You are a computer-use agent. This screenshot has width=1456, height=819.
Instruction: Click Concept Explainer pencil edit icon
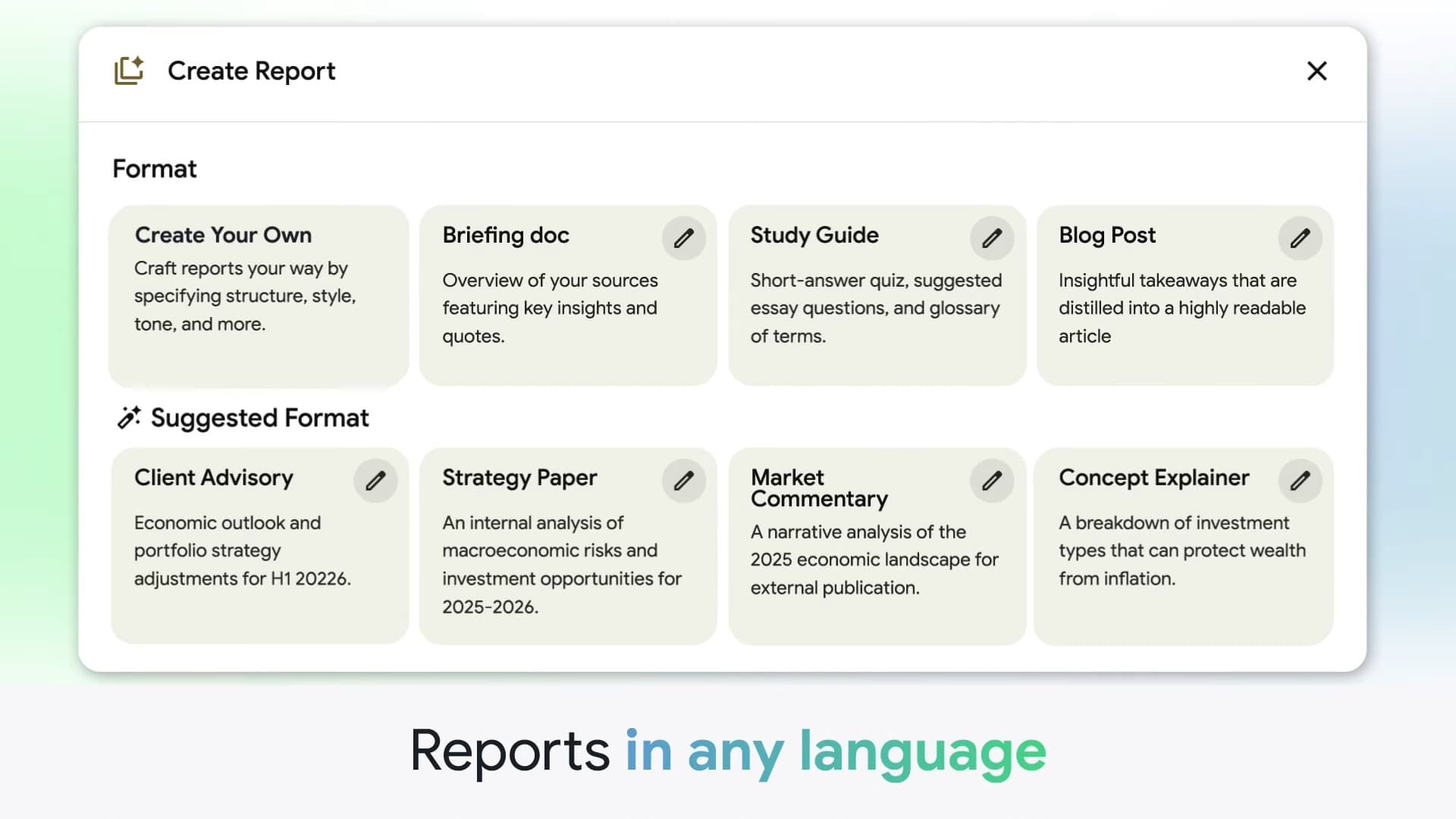(1300, 481)
